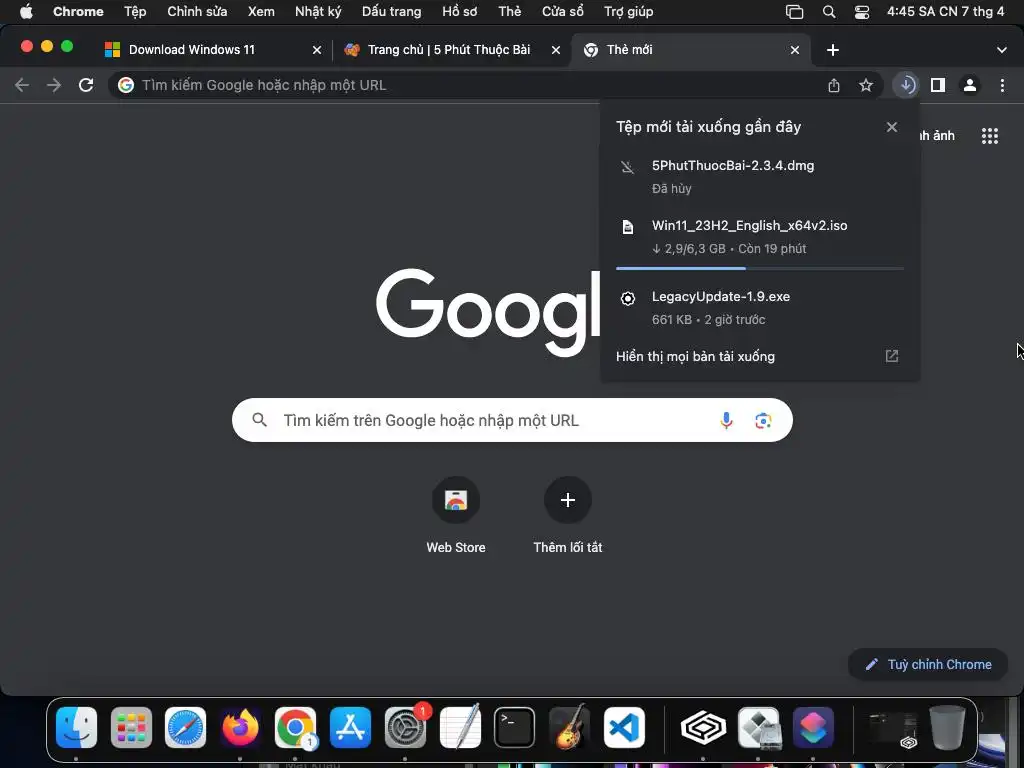
Task: Close the Download Windows 11 tab
Action: click(x=317, y=50)
